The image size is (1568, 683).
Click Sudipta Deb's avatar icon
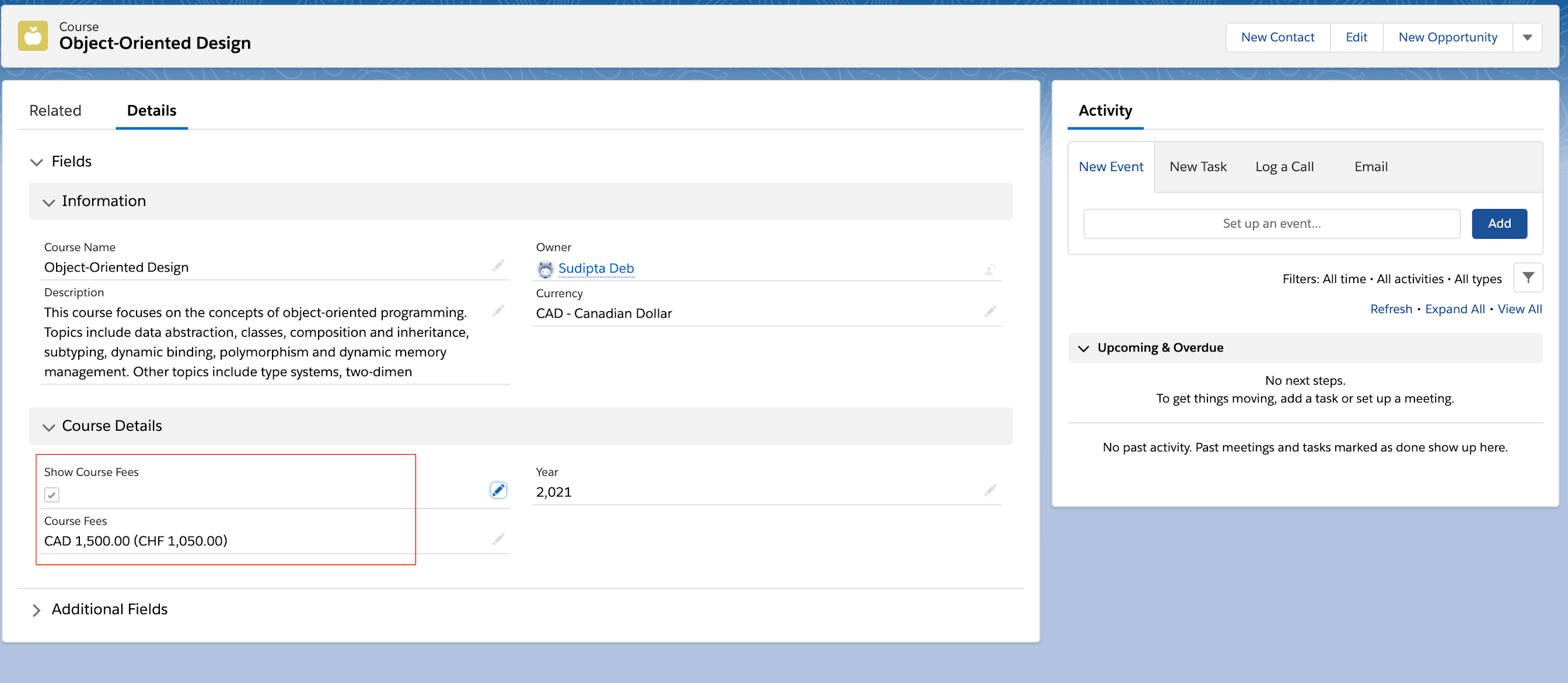coord(544,269)
